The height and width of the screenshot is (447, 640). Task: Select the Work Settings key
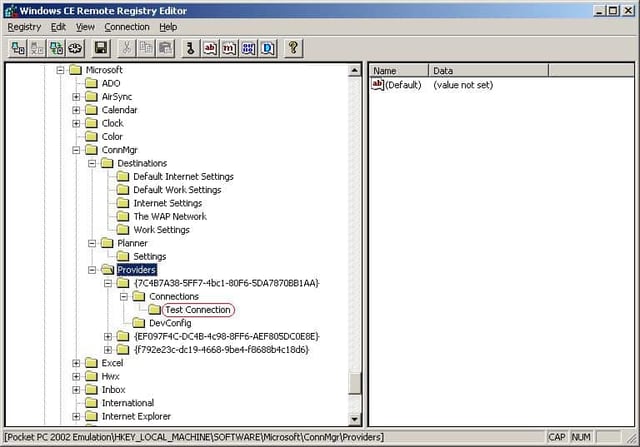[161, 230]
